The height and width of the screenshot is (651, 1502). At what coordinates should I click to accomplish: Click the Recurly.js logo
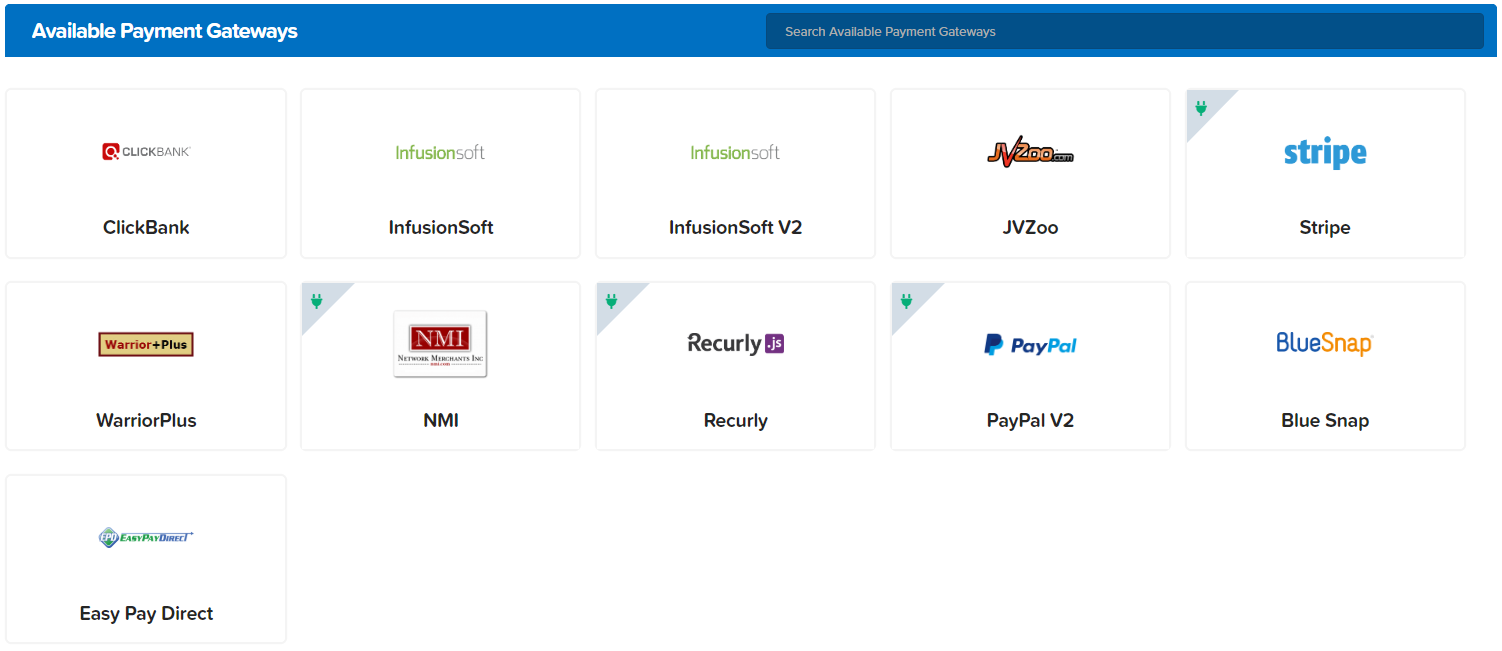click(735, 344)
